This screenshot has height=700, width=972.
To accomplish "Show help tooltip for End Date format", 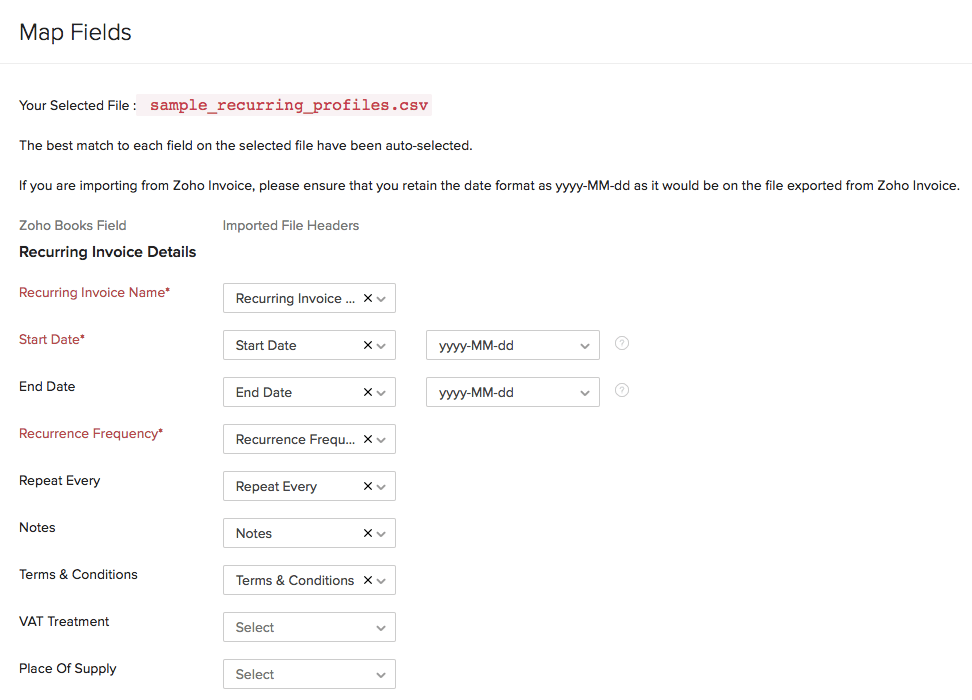I will [x=622, y=390].
